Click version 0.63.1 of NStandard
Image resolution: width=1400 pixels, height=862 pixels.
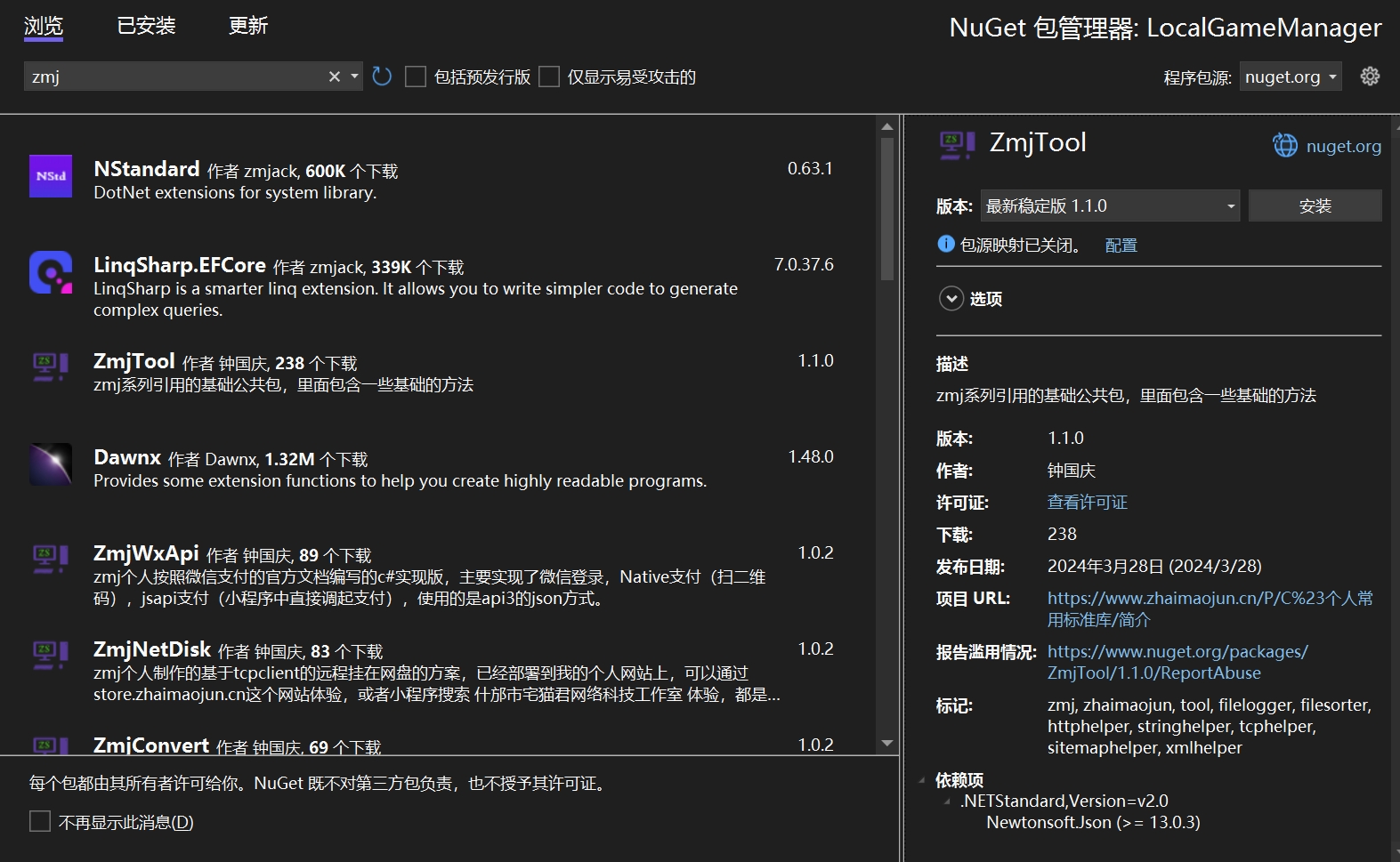pos(810,168)
